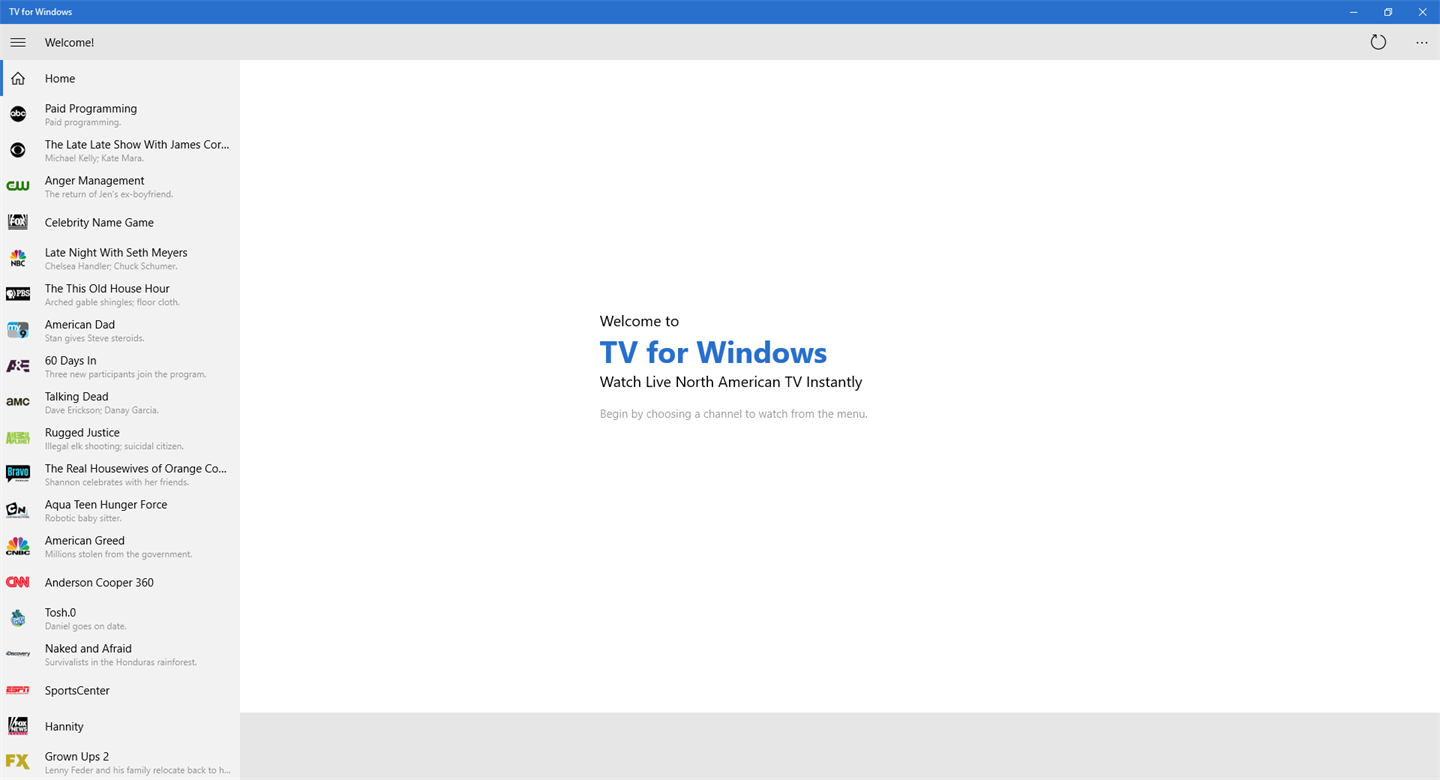Click the CBS eye channel icon
This screenshot has height=780, width=1440.
point(18,150)
